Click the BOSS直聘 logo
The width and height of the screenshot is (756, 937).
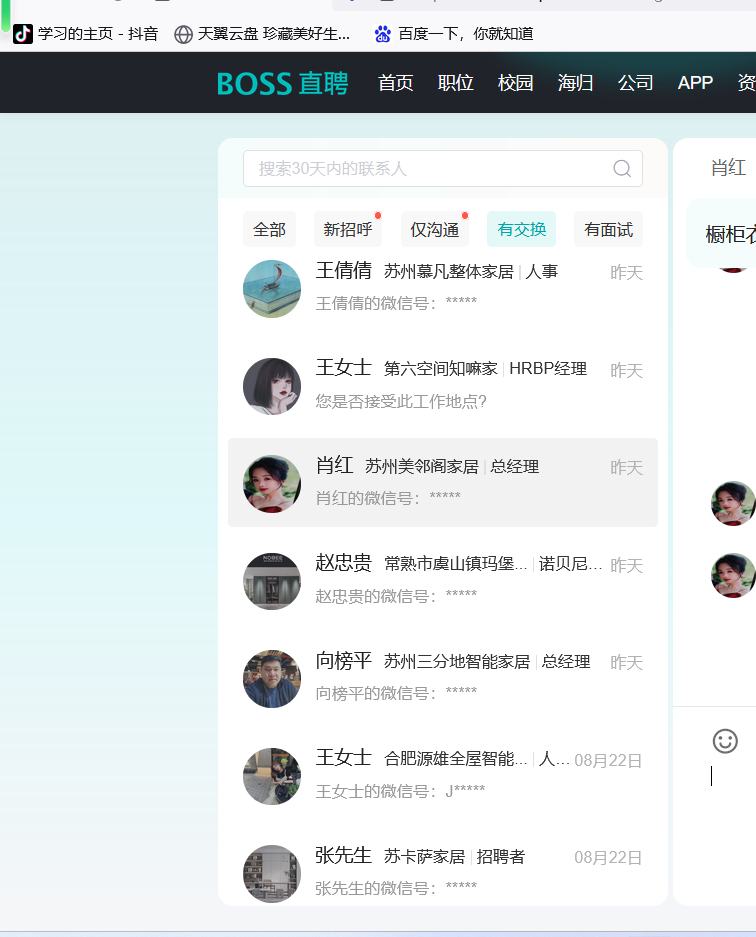point(283,83)
